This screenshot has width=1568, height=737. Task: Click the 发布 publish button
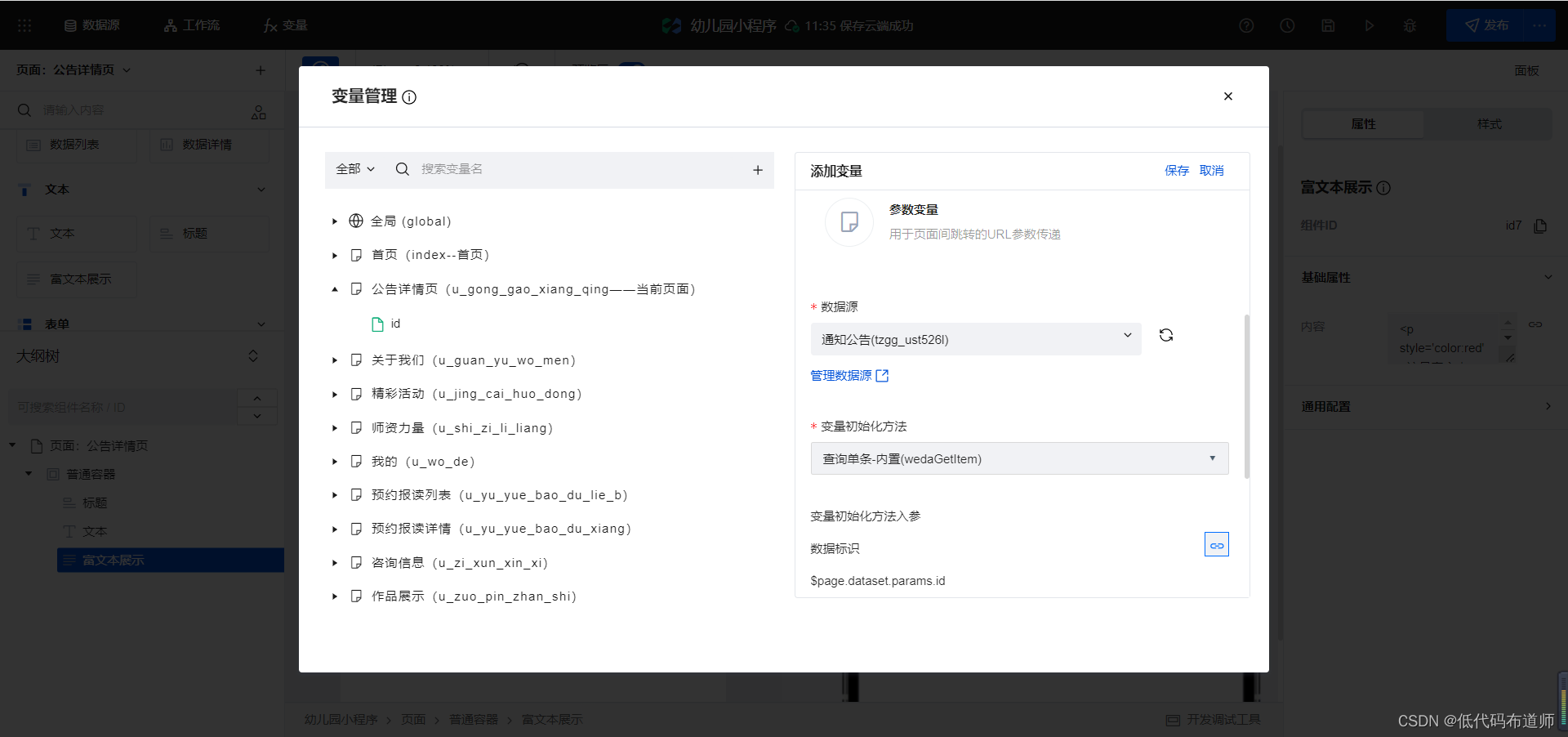coord(1485,25)
